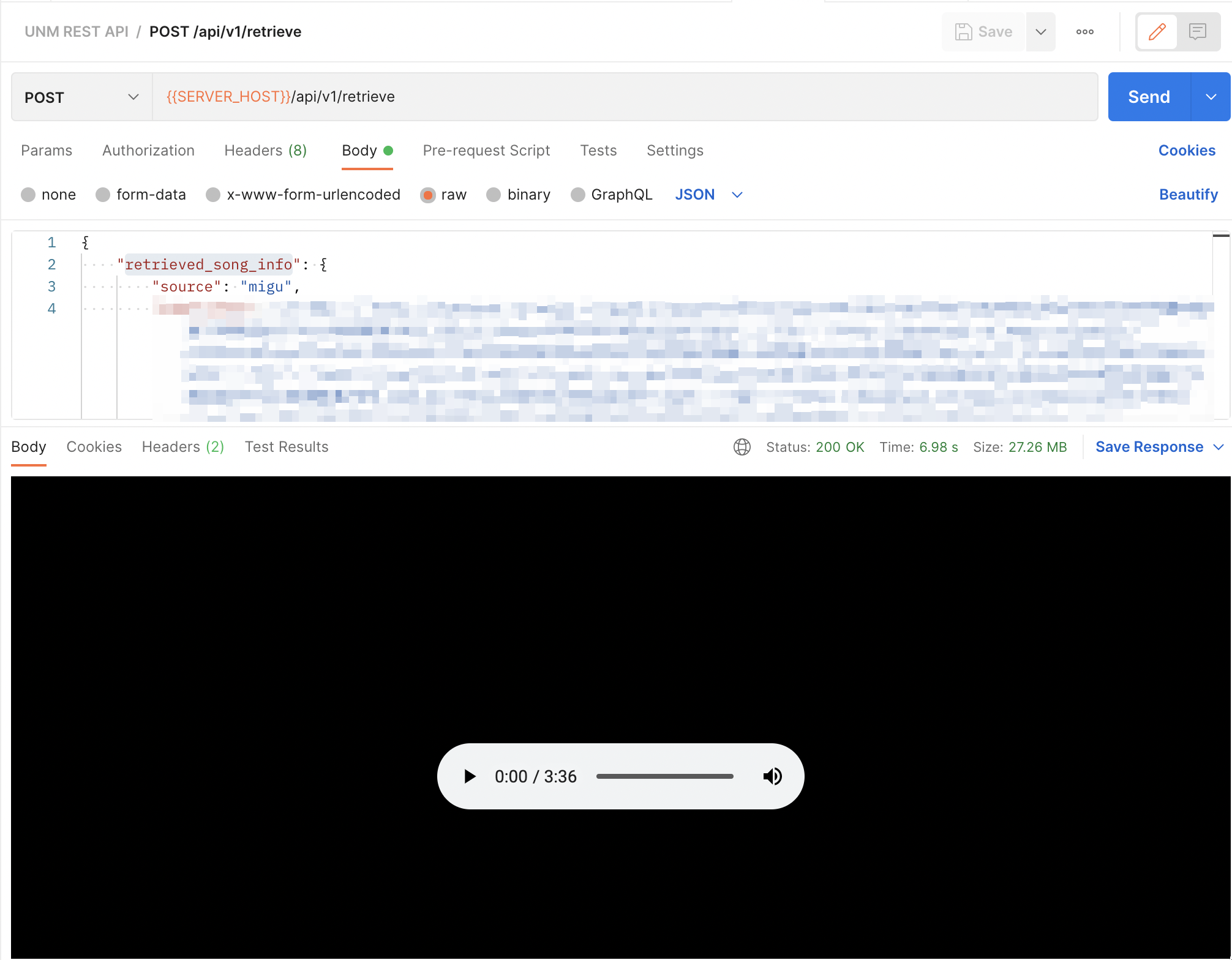Mute the audio player volume
The image size is (1232, 960).
click(x=772, y=776)
